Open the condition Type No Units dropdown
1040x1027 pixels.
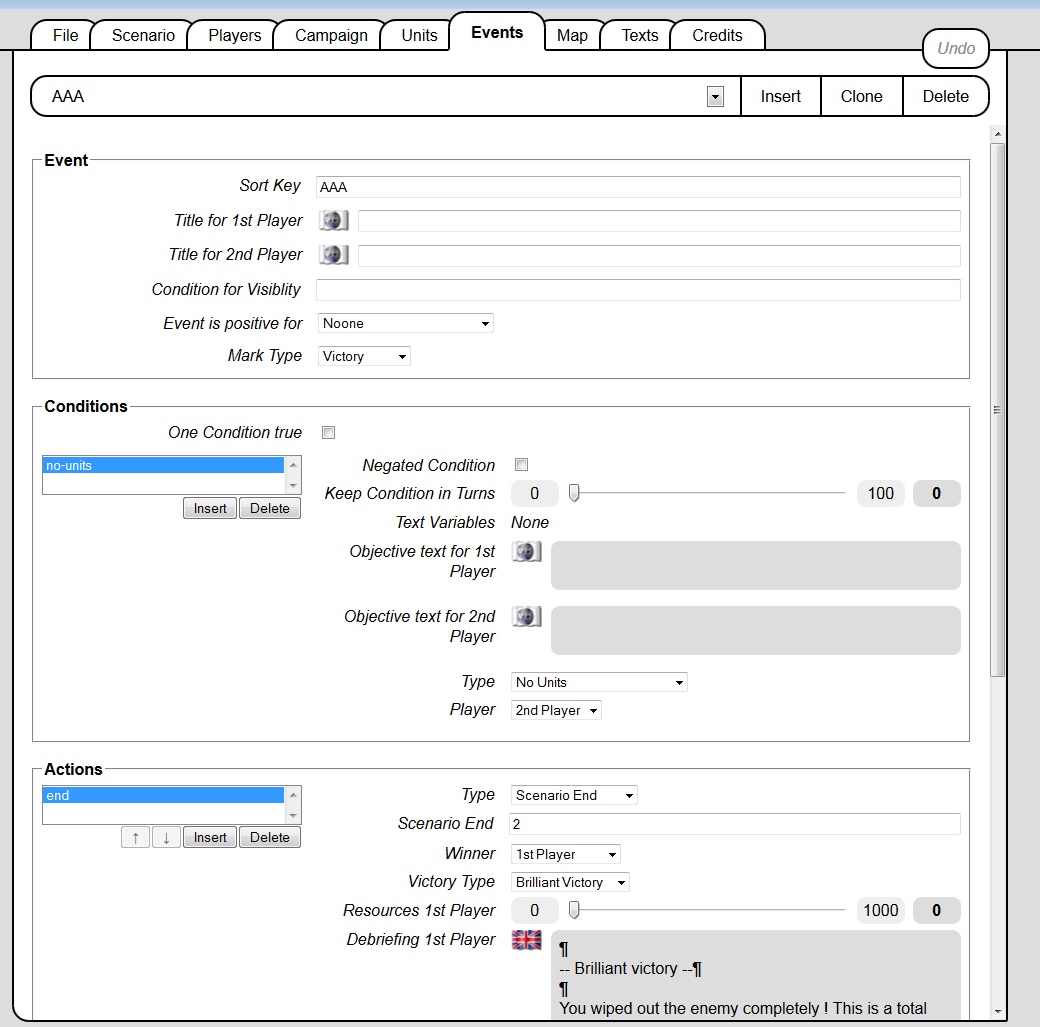click(599, 682)
